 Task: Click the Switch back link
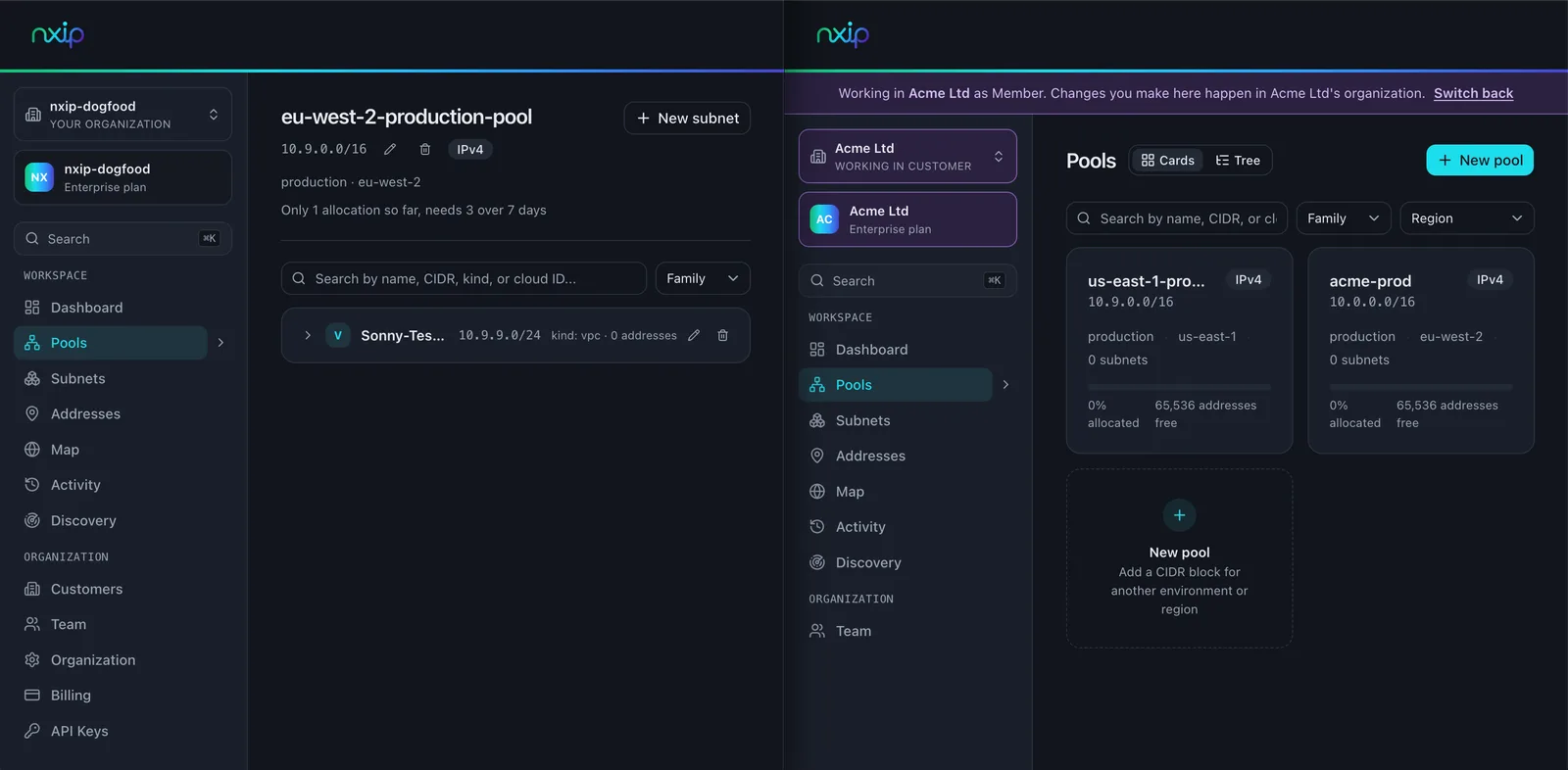tap(1473, 93)
